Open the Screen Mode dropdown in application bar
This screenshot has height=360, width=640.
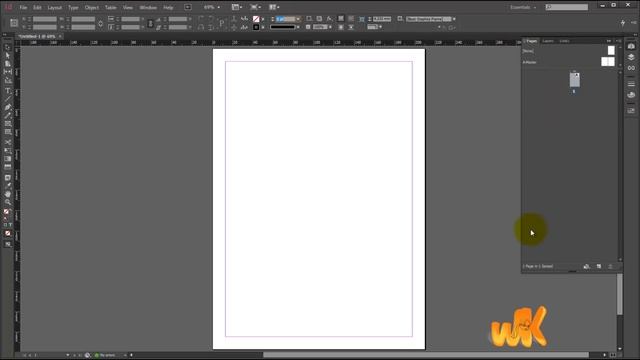click(256, 7)
